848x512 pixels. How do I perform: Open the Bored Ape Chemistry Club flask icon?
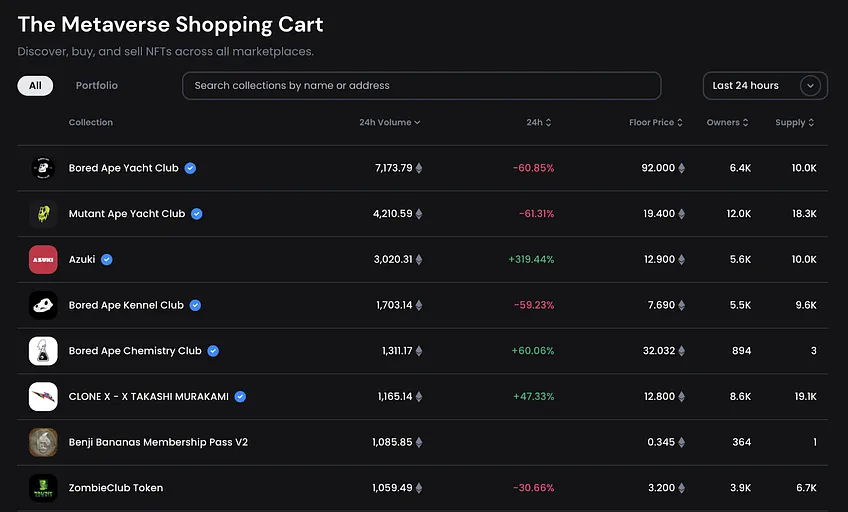tap(43, 351)
